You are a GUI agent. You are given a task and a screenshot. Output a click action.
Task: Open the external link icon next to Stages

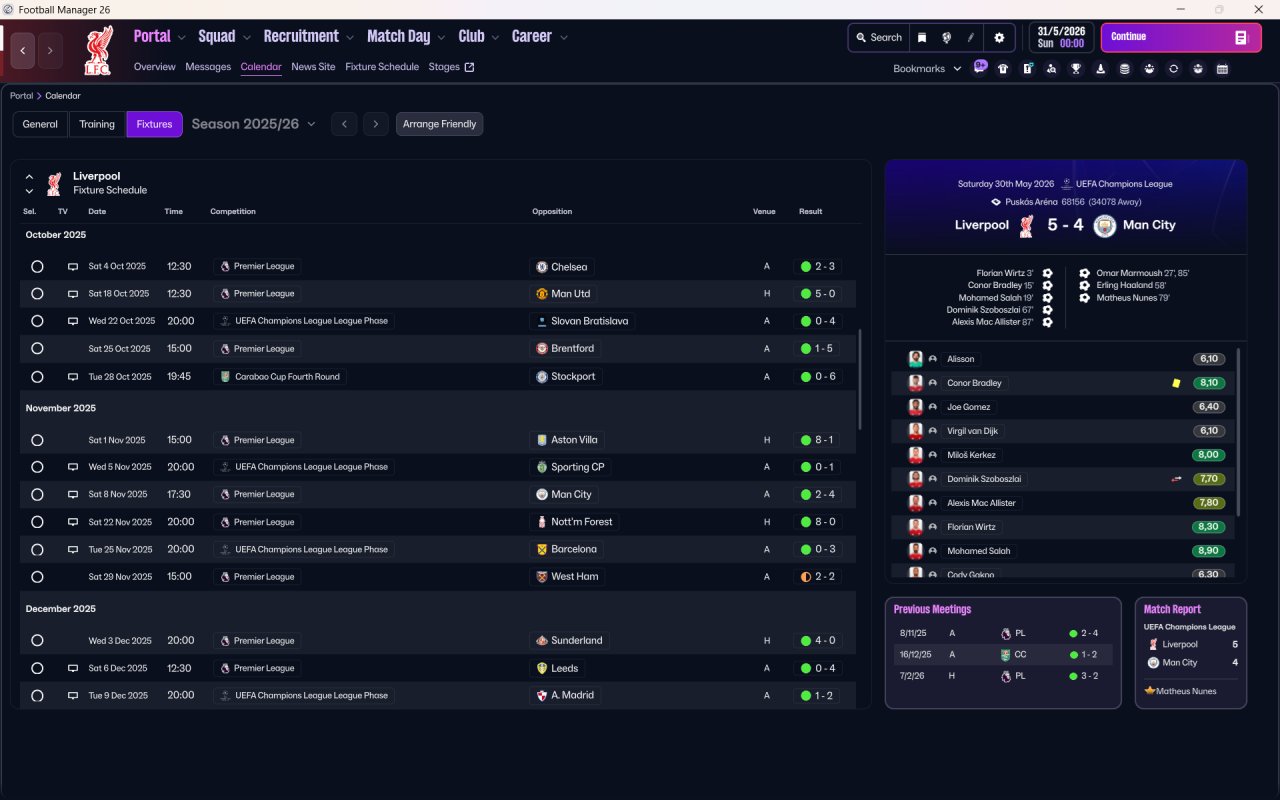point(469,67)
